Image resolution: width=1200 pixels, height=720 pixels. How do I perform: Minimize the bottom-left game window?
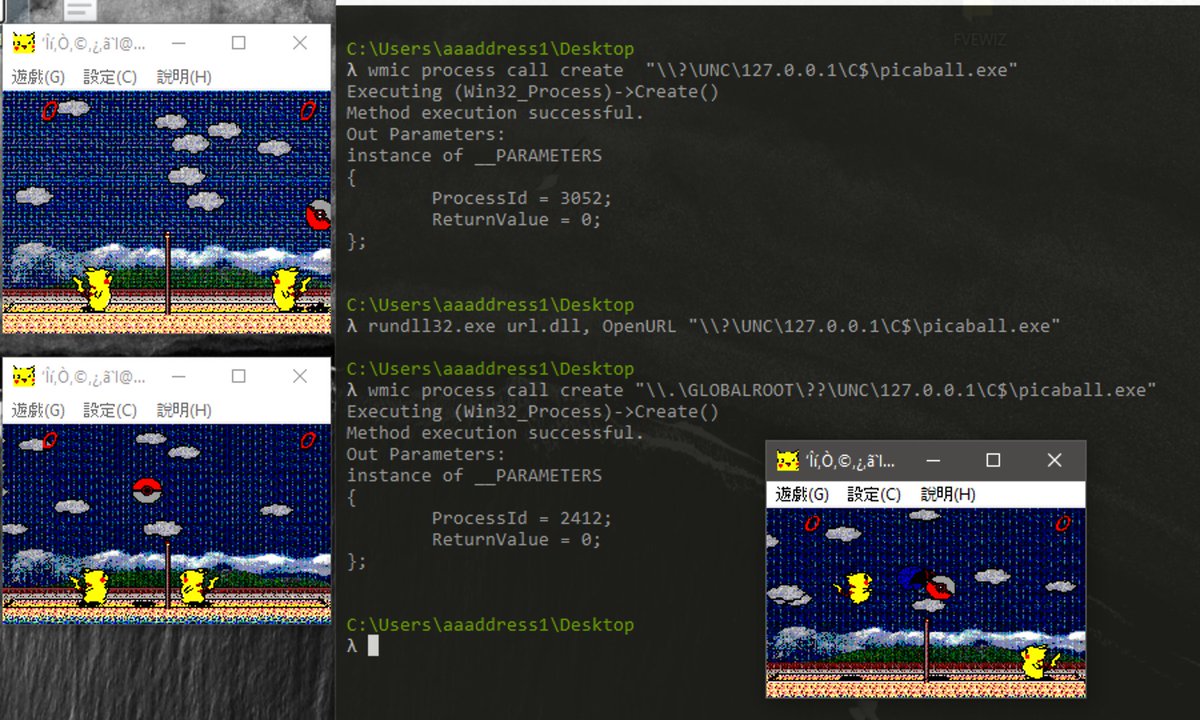point(177,377)
